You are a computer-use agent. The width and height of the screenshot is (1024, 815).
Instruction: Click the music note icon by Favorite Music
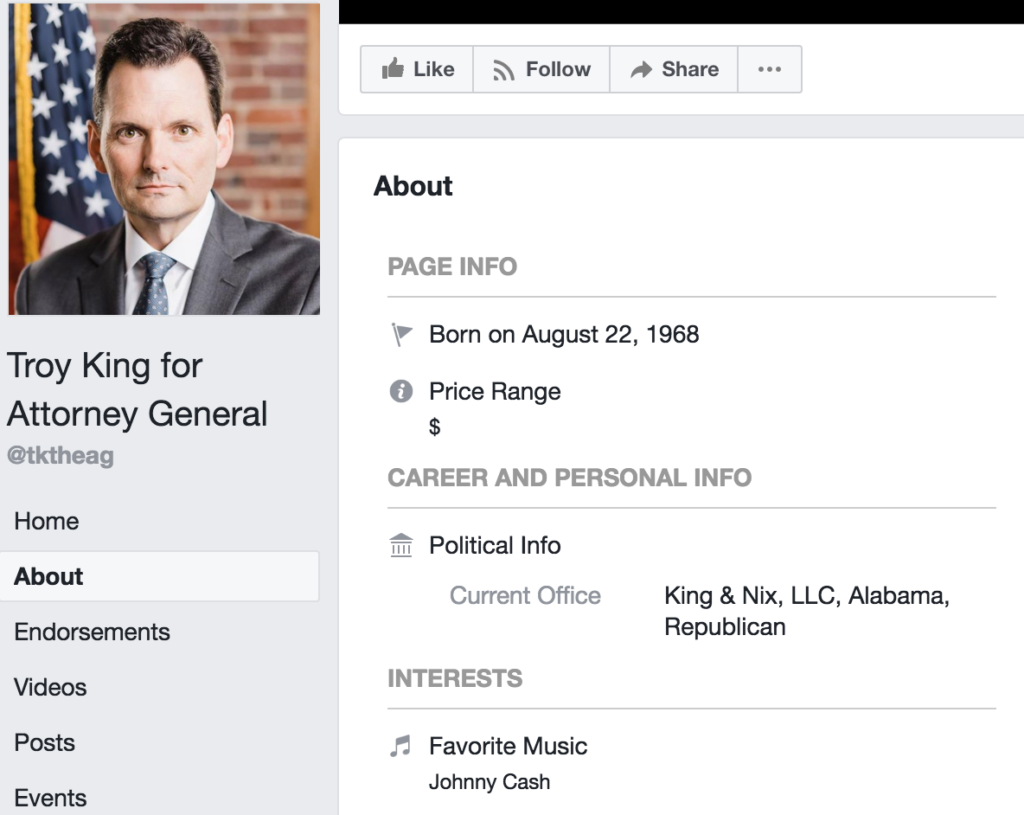coord(401,746)
